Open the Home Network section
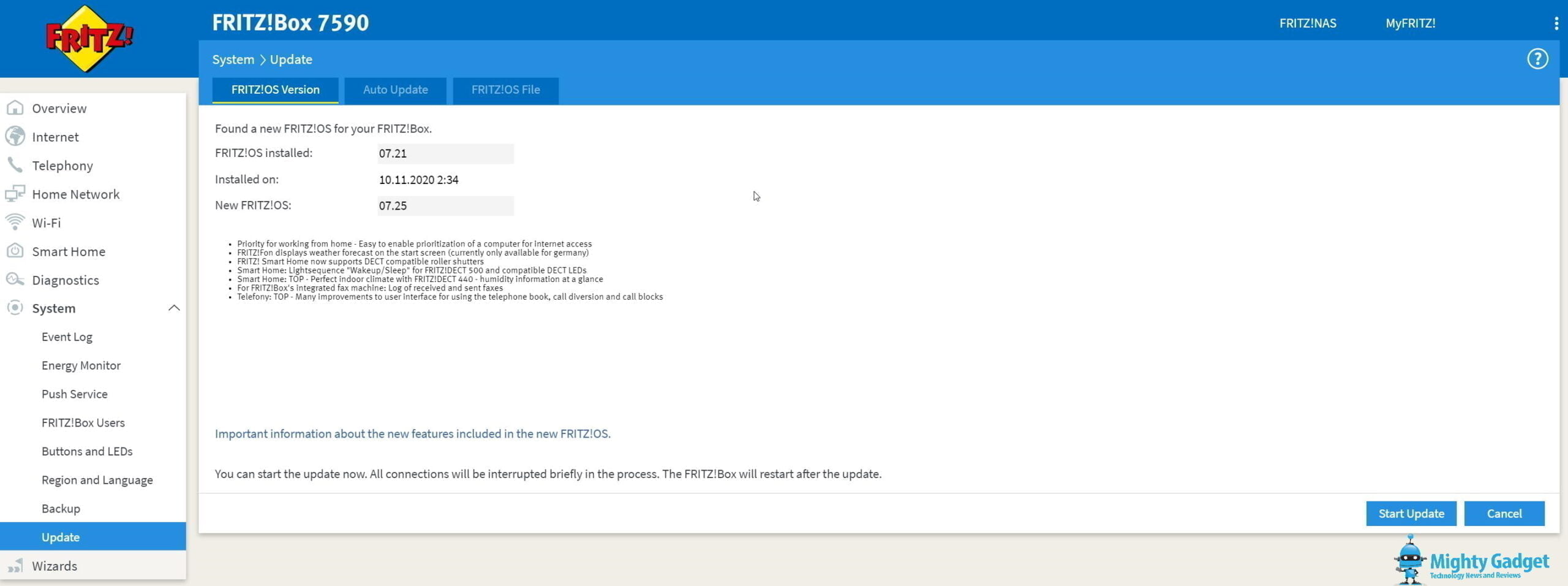 pyautogui.click(x=75, y=194)
